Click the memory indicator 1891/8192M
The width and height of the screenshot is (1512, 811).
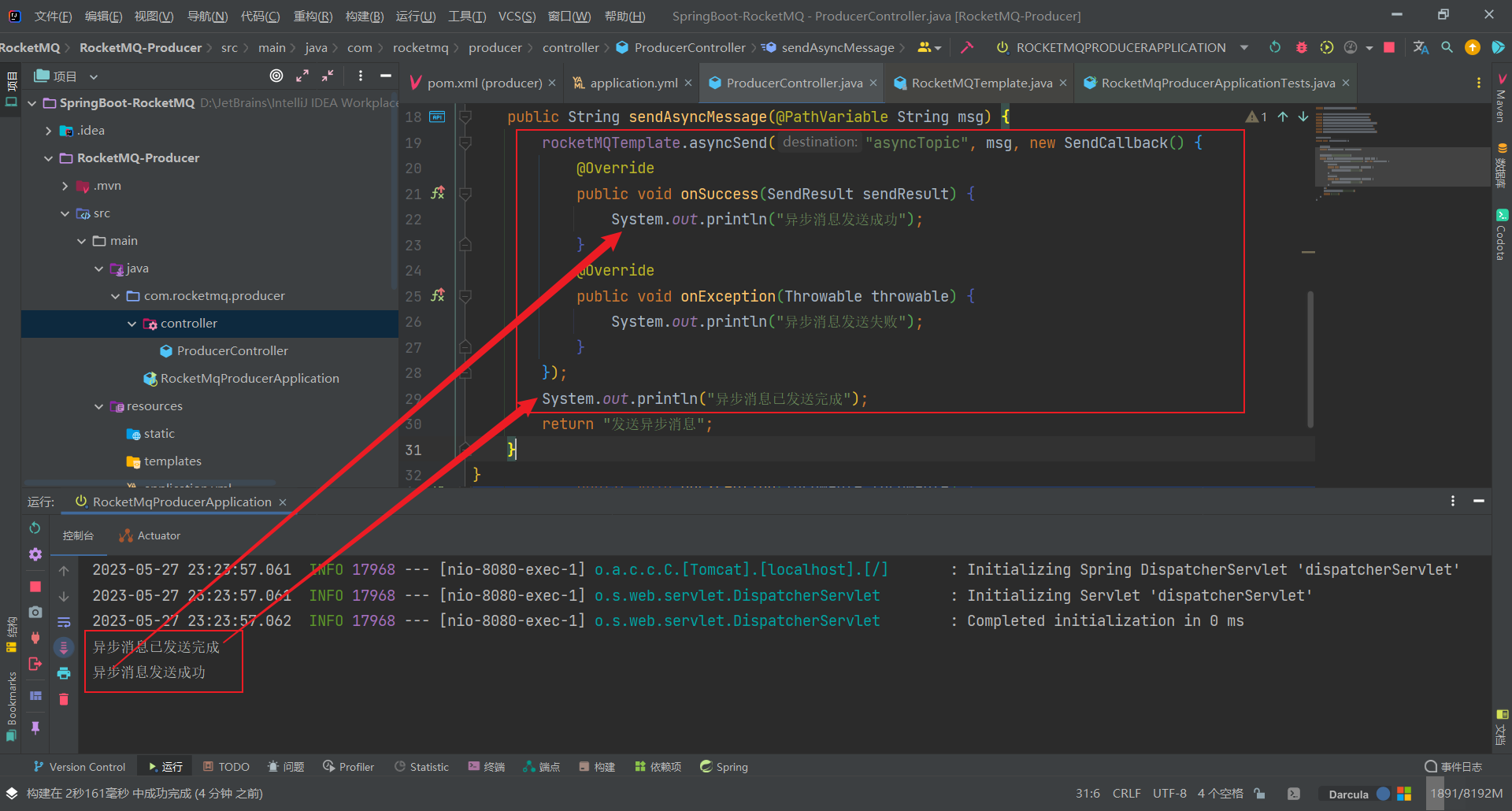click(1466, 794)
